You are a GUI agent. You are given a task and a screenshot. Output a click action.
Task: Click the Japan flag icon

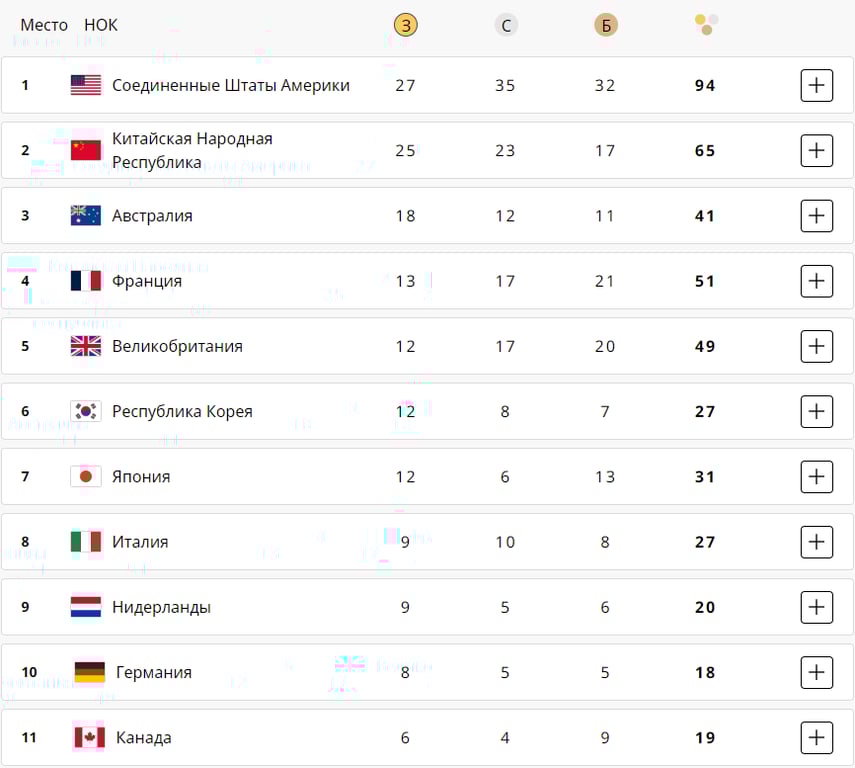tap(86, 477)
